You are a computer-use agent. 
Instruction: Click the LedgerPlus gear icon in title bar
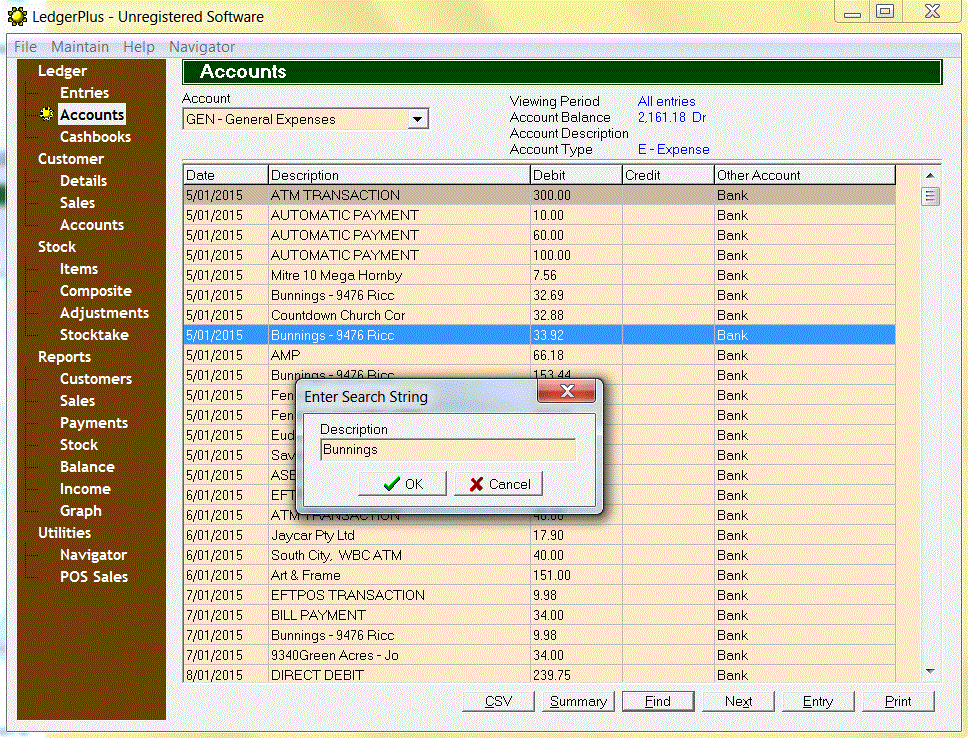pos(17,16)
